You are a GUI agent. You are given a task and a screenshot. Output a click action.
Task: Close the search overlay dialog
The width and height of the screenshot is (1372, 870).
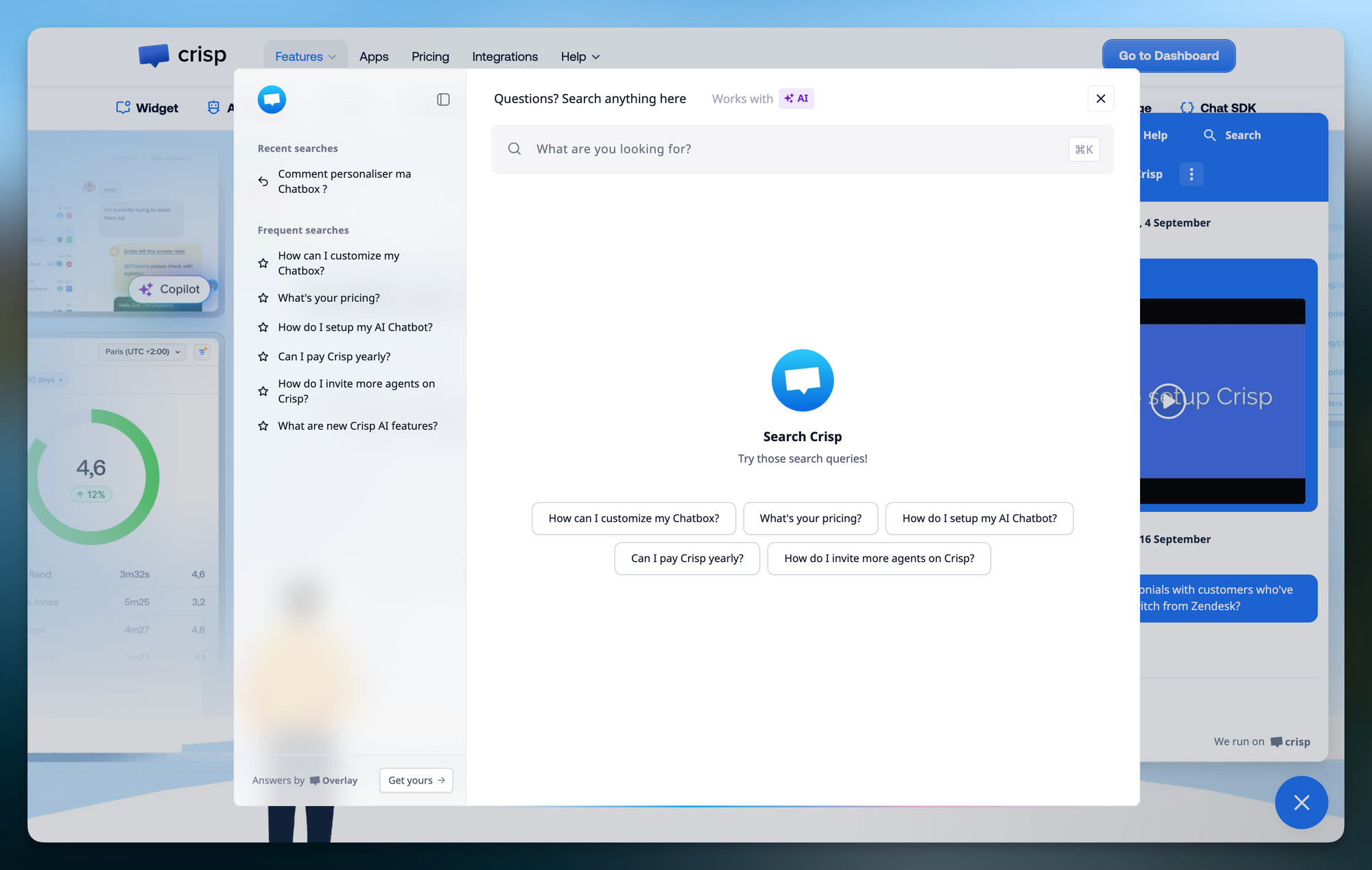click(x=1100, y=99)
